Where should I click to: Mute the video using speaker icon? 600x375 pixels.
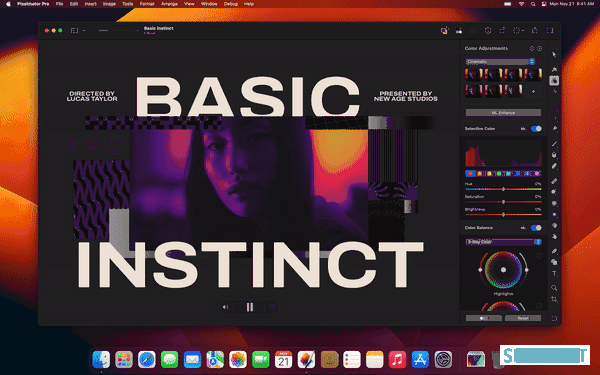click(225, 307)
